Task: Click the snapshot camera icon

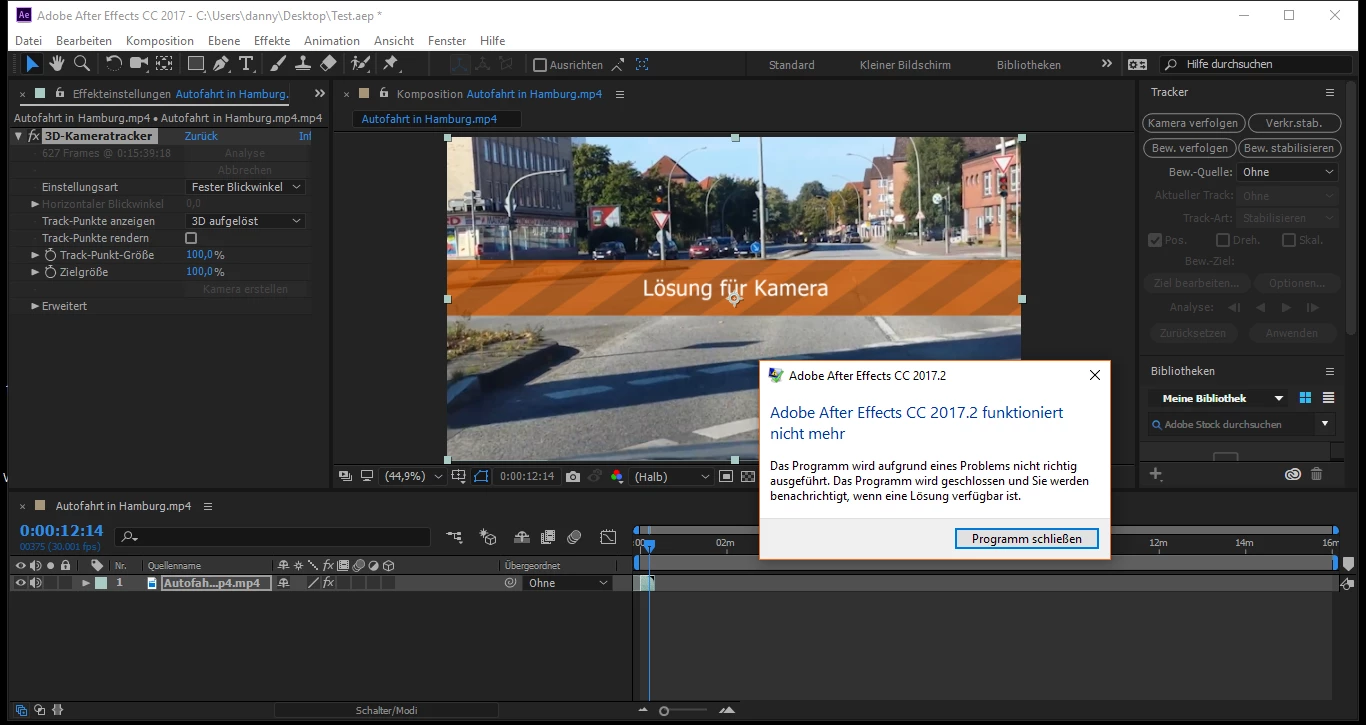Action: (572, 477)
